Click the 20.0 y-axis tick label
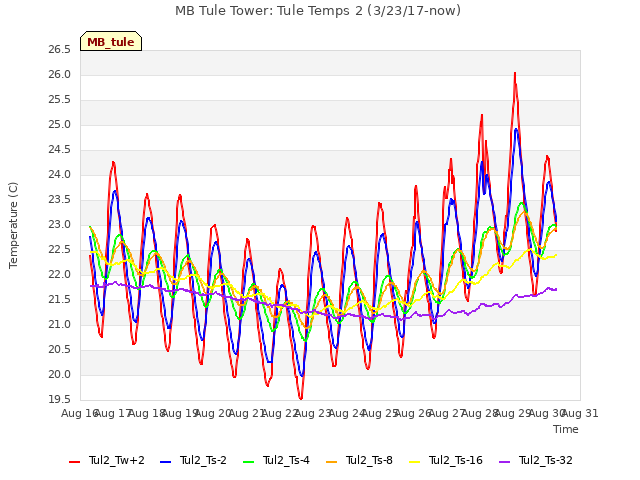640x480 pixels. [60, 374]
